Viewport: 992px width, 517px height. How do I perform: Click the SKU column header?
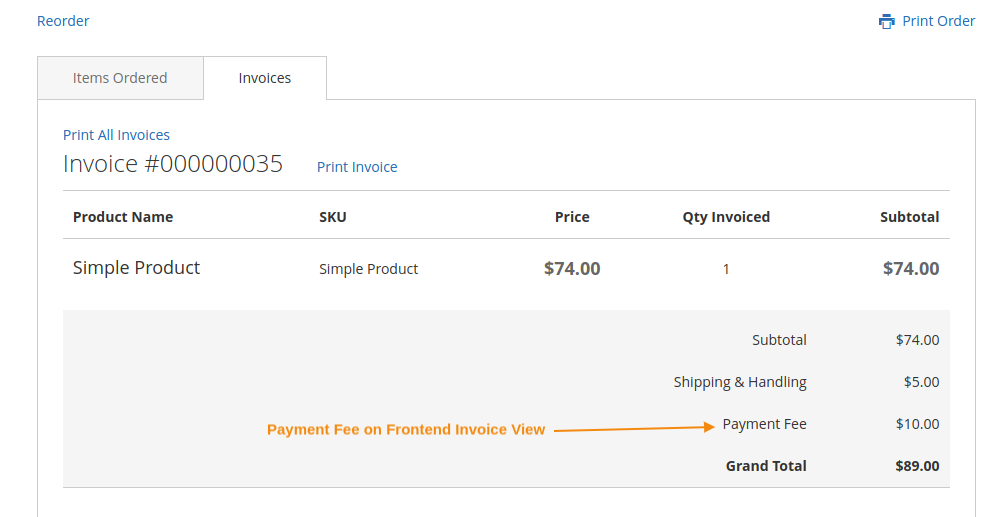pyautogui.click(x=333, y=217)
